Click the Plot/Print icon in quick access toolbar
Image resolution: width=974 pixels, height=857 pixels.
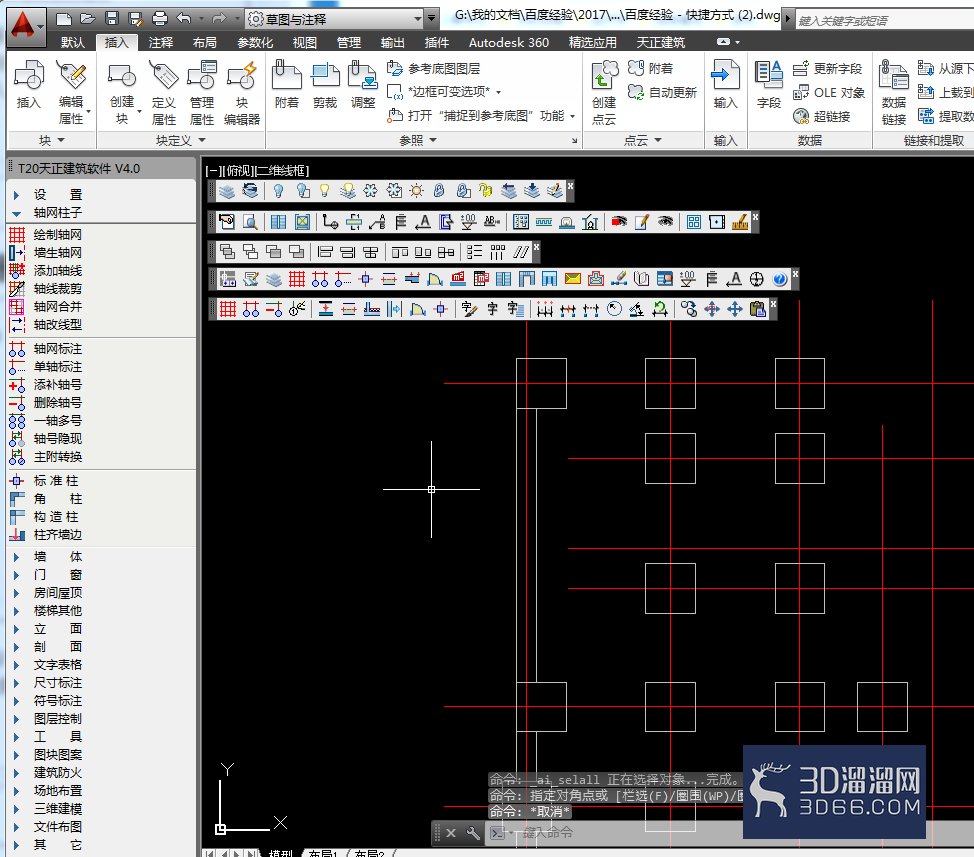[x=160, y=19]
